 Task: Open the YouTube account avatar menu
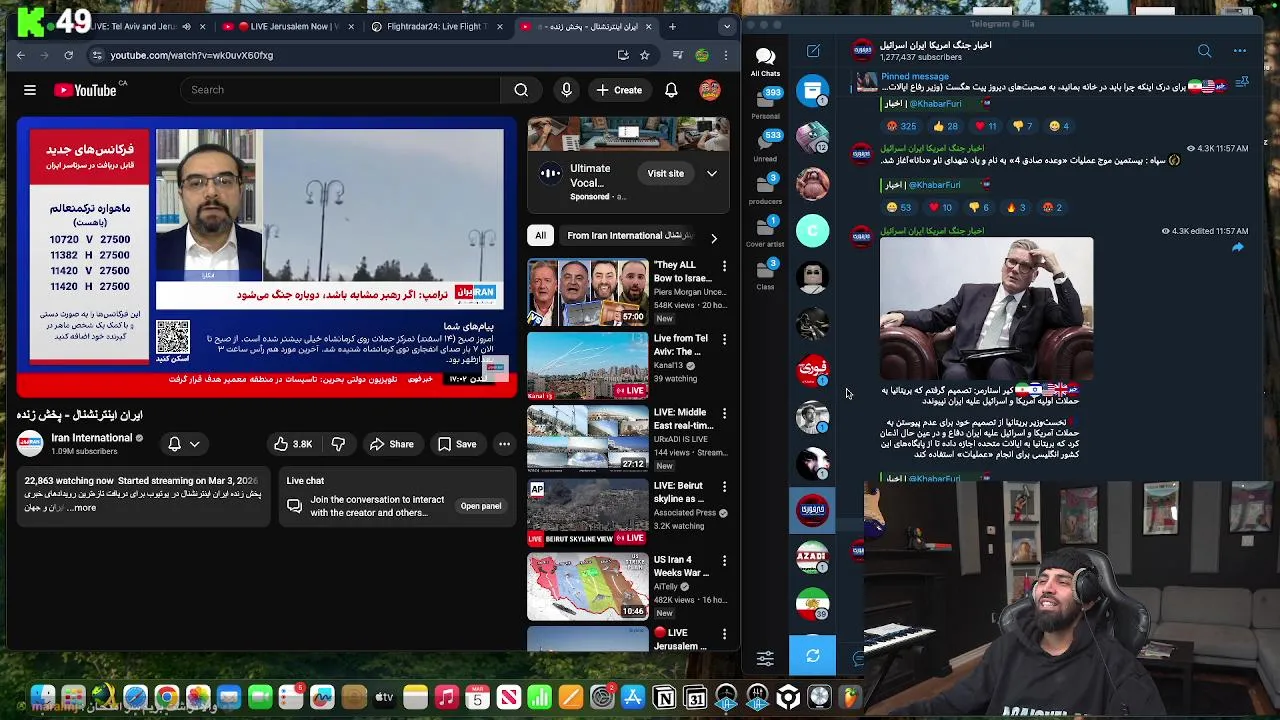710,90
